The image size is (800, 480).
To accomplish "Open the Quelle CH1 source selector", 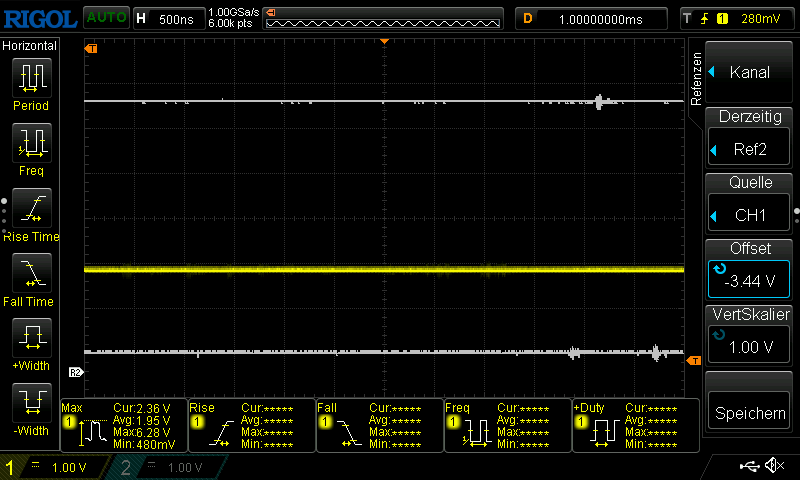I will coord(750,204).
